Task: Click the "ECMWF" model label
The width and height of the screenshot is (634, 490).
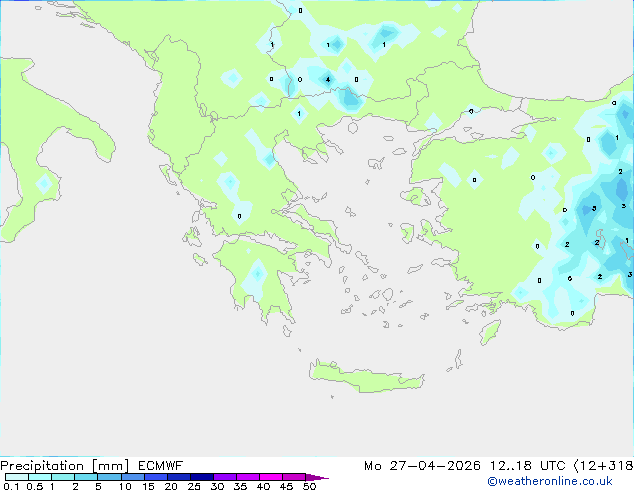Action: point(161,466)
